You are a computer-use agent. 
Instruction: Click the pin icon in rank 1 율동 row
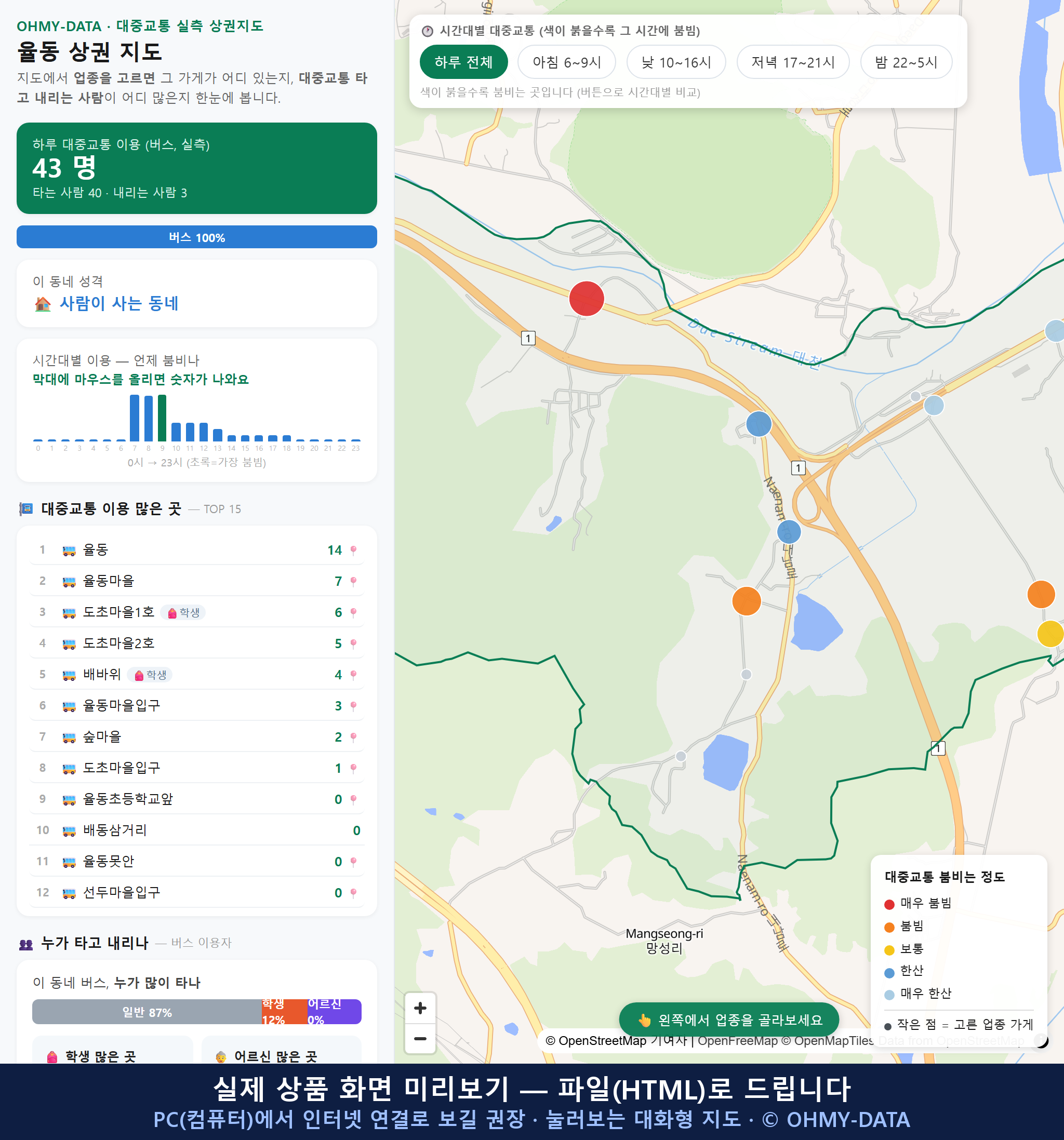tap(353, 550)
